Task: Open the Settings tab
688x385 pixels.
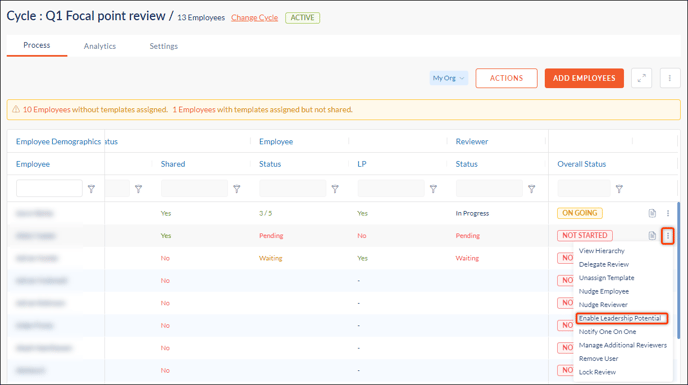Action: point(164,46)
